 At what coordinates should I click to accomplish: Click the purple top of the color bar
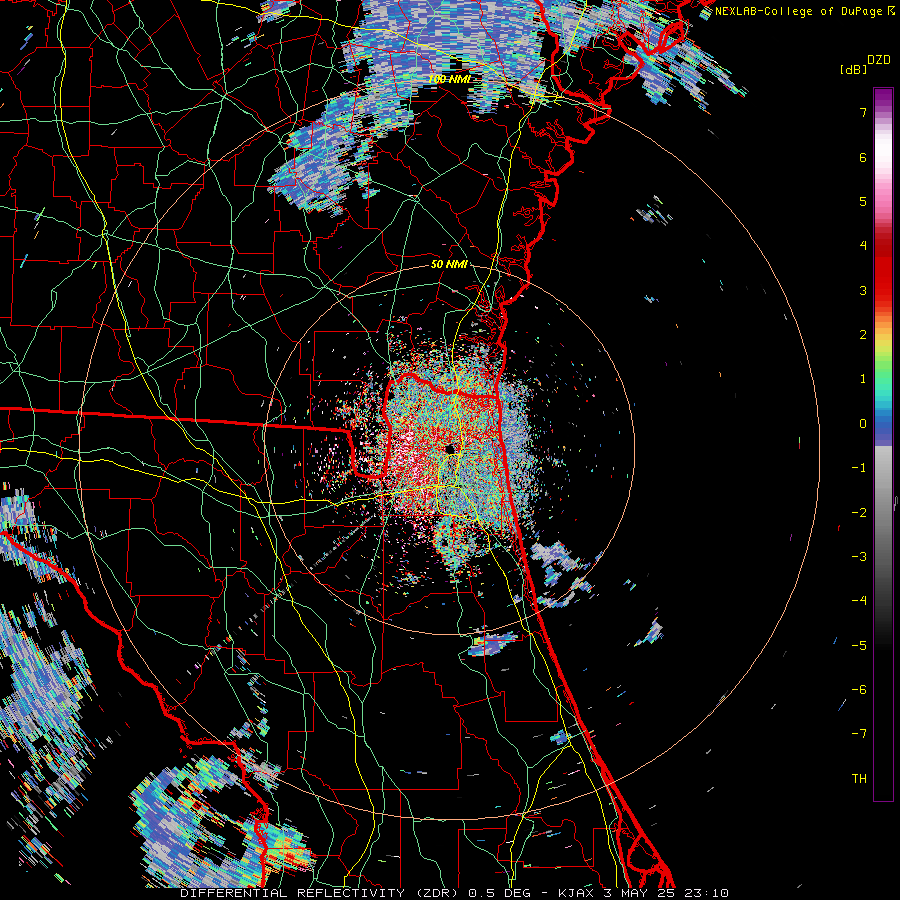pos(883,98)
